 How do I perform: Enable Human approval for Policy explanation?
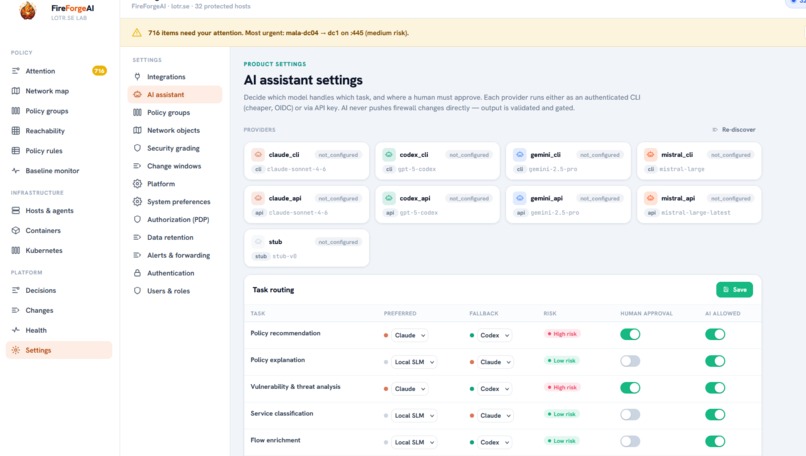(630, 361)
